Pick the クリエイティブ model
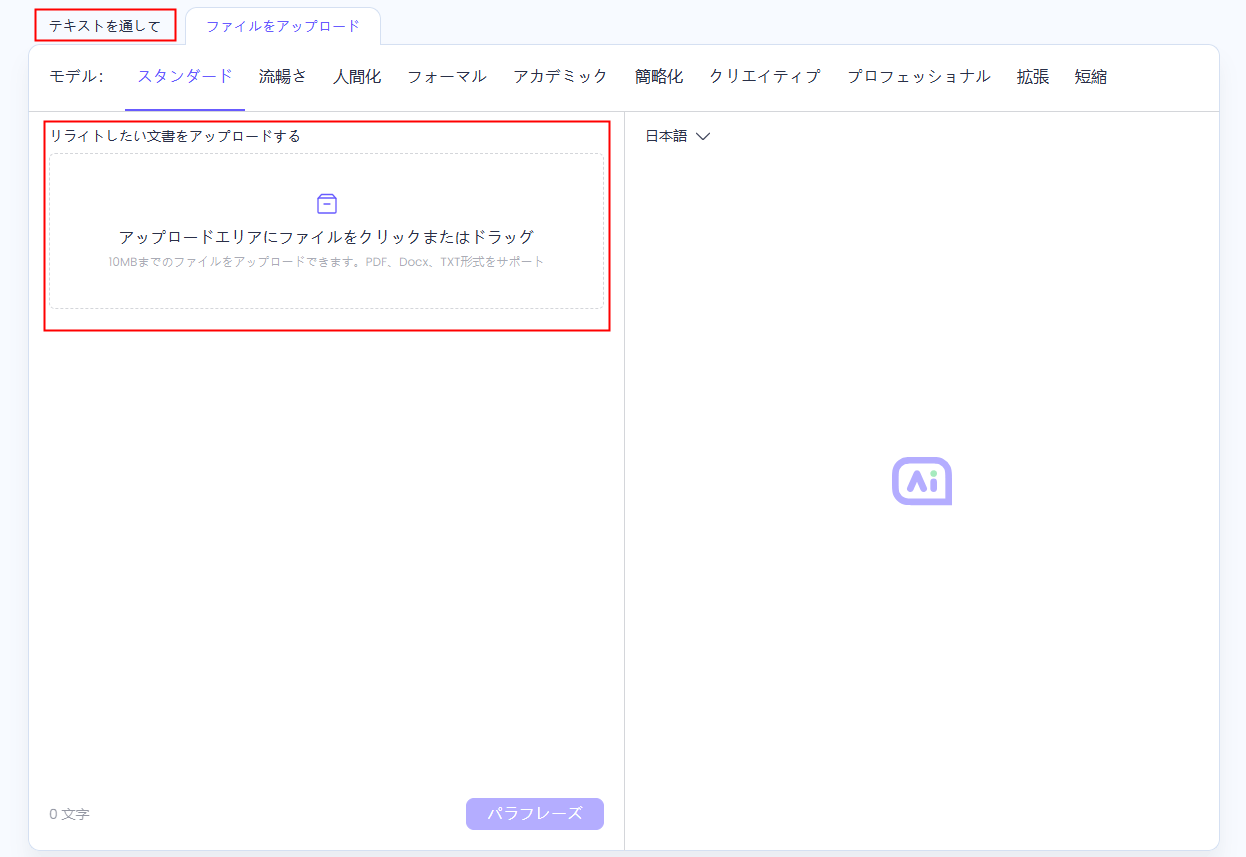Viewport: 1246px width, 857px height. pyautogui.click(x=765, y=77)
